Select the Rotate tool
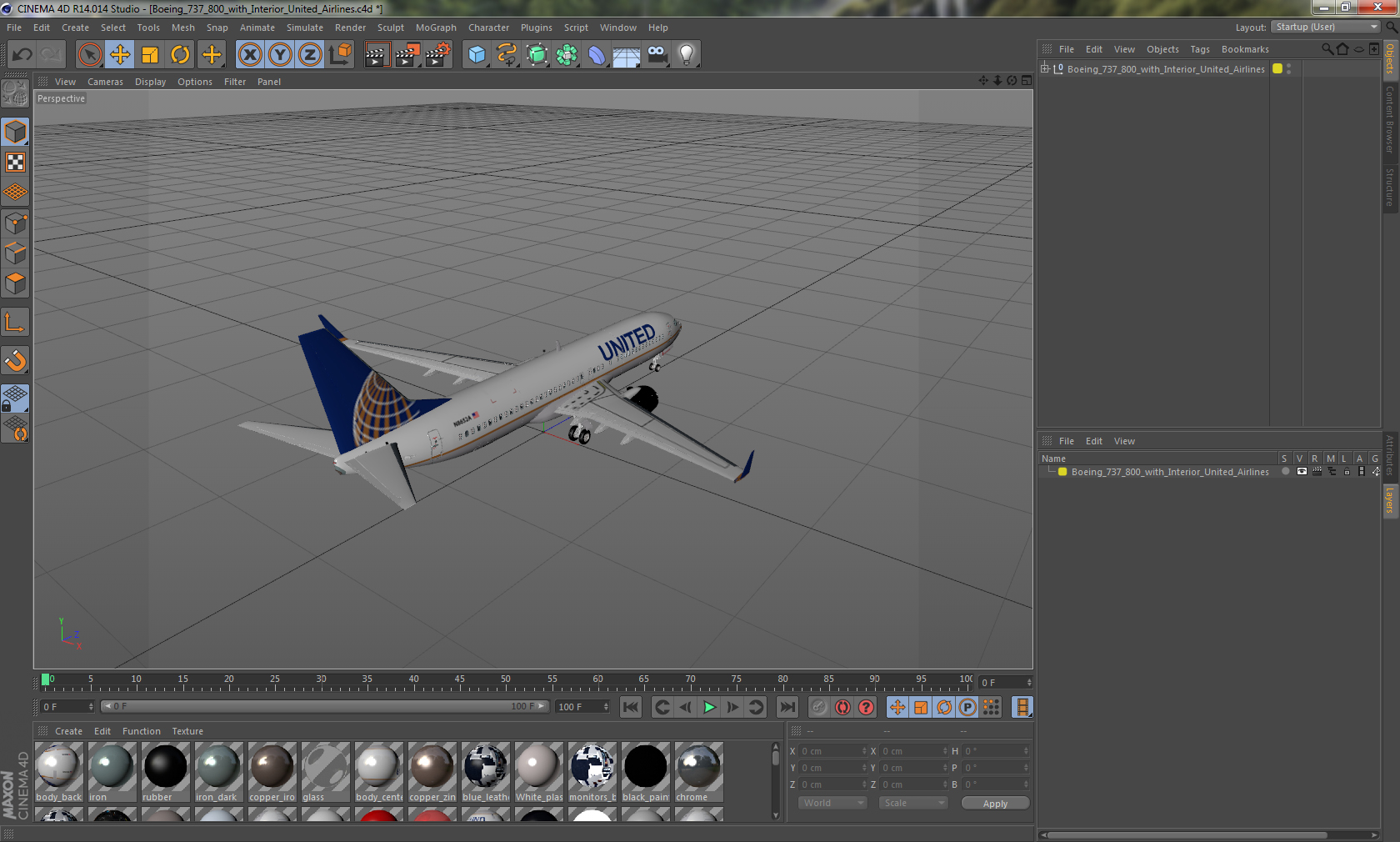This screenshot has width=1400, height=842. pyautogui.click(x=180, y=55)
